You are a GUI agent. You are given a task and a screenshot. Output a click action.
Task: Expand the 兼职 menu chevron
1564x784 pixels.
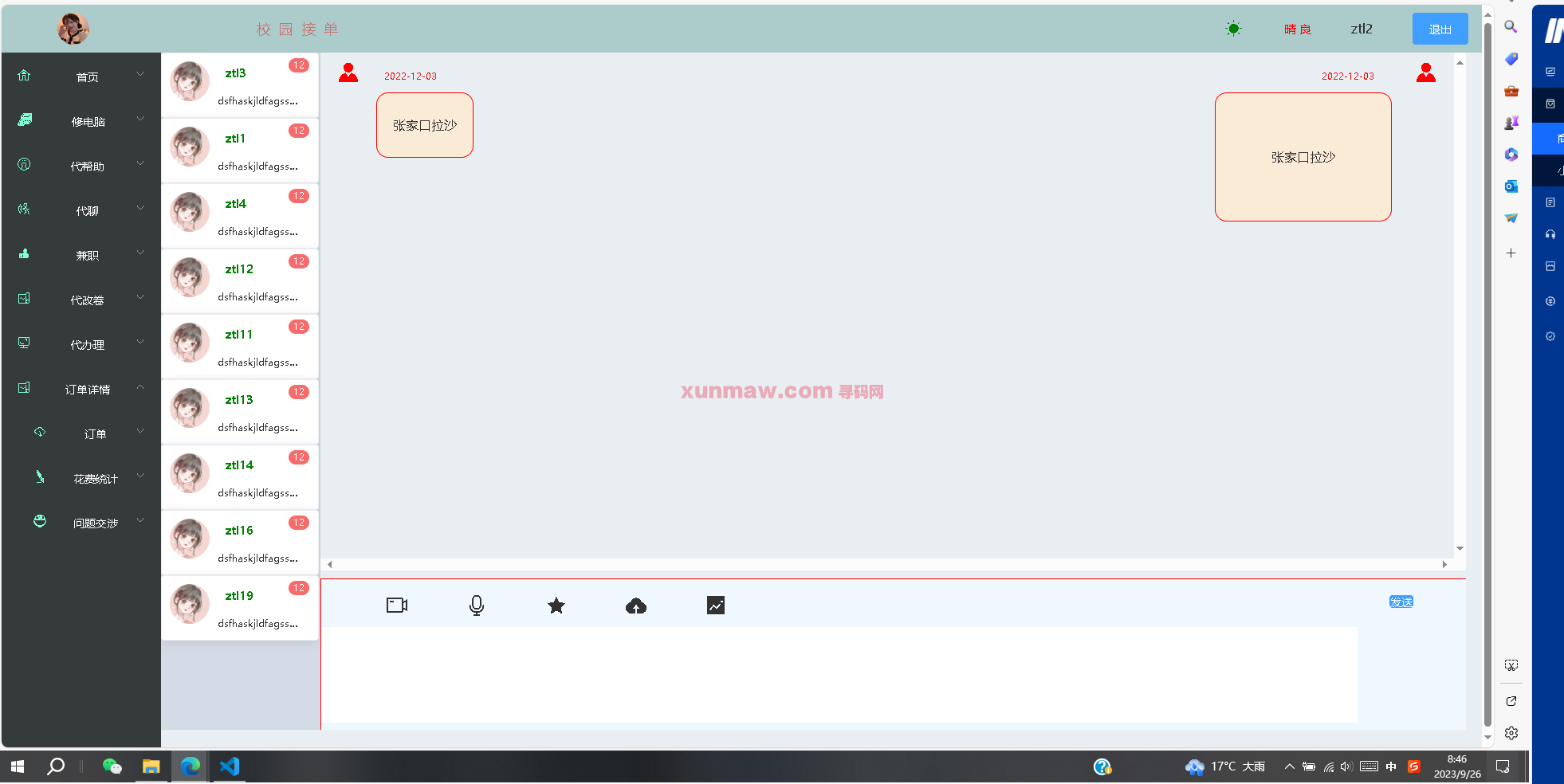(140, 253)
